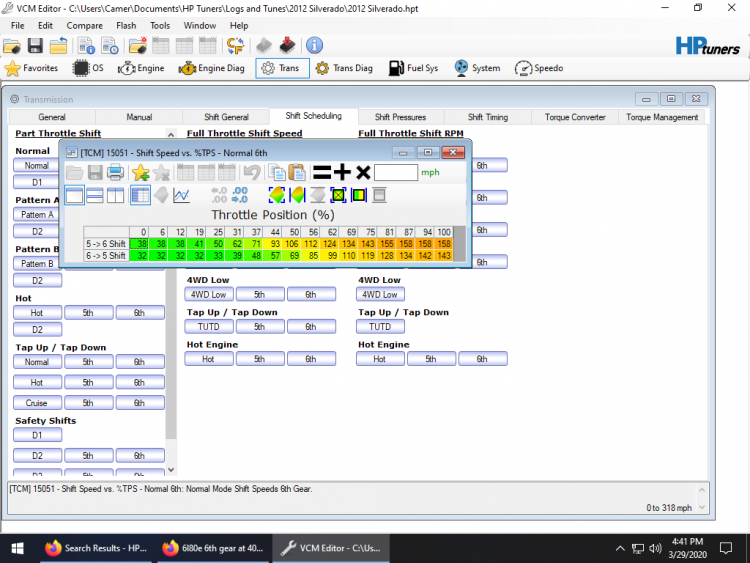Switch to 6l80e 6th gear Firefox taskbar item
750x563 pixels.
pyautogui.click(x=212, y=548)
